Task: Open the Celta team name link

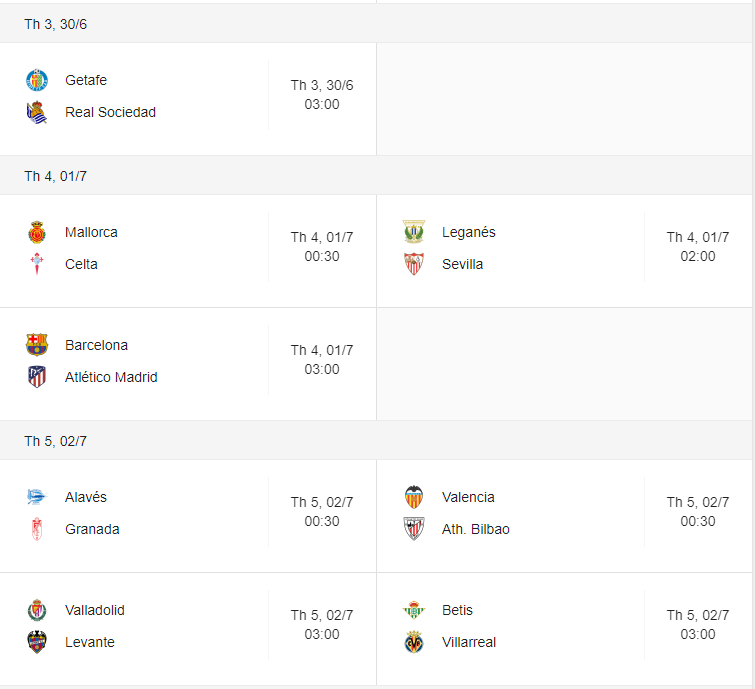Action: coord(81,264)
